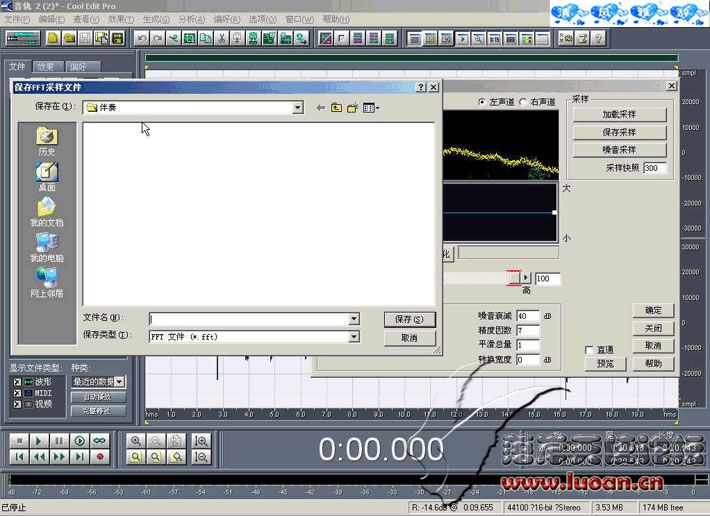Click the Open file folder icon
The image size is (710, 516).
tap(69, 38)
